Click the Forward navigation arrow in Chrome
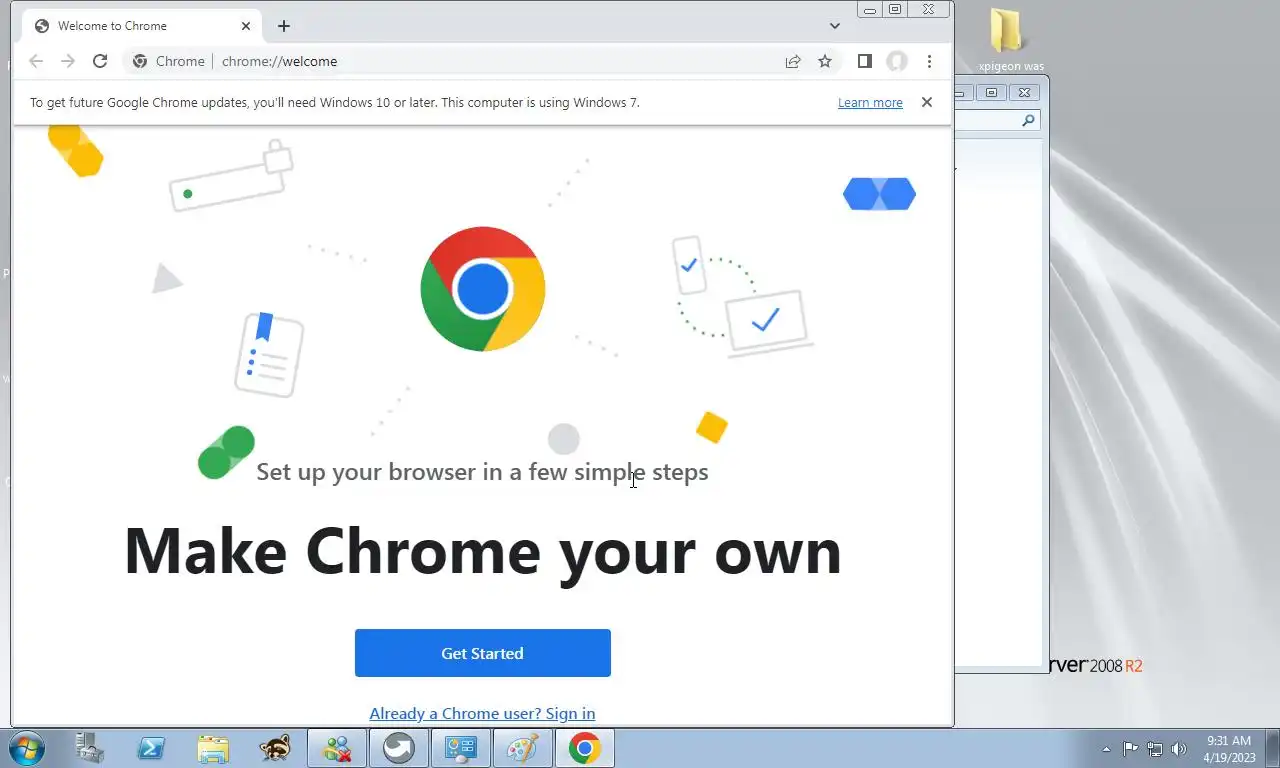 point(68,61)
